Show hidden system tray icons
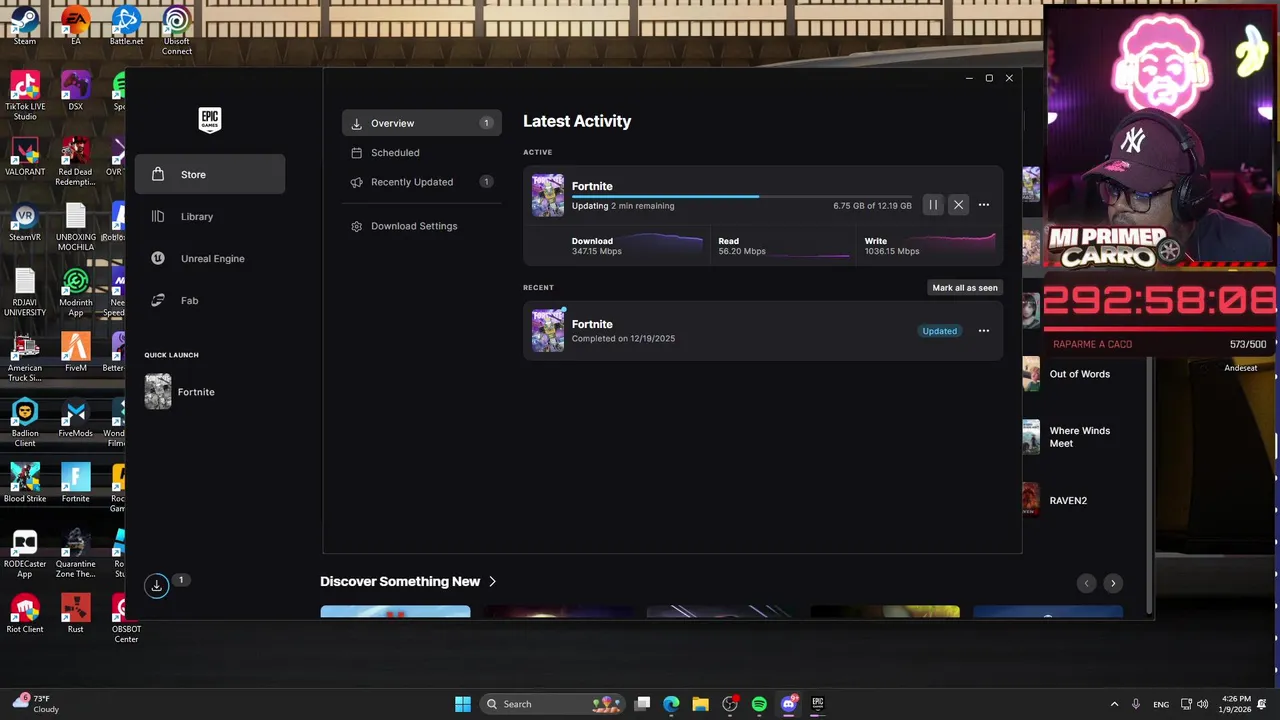The width and height of the screenshot is (1280, 720). (1114, 704)
